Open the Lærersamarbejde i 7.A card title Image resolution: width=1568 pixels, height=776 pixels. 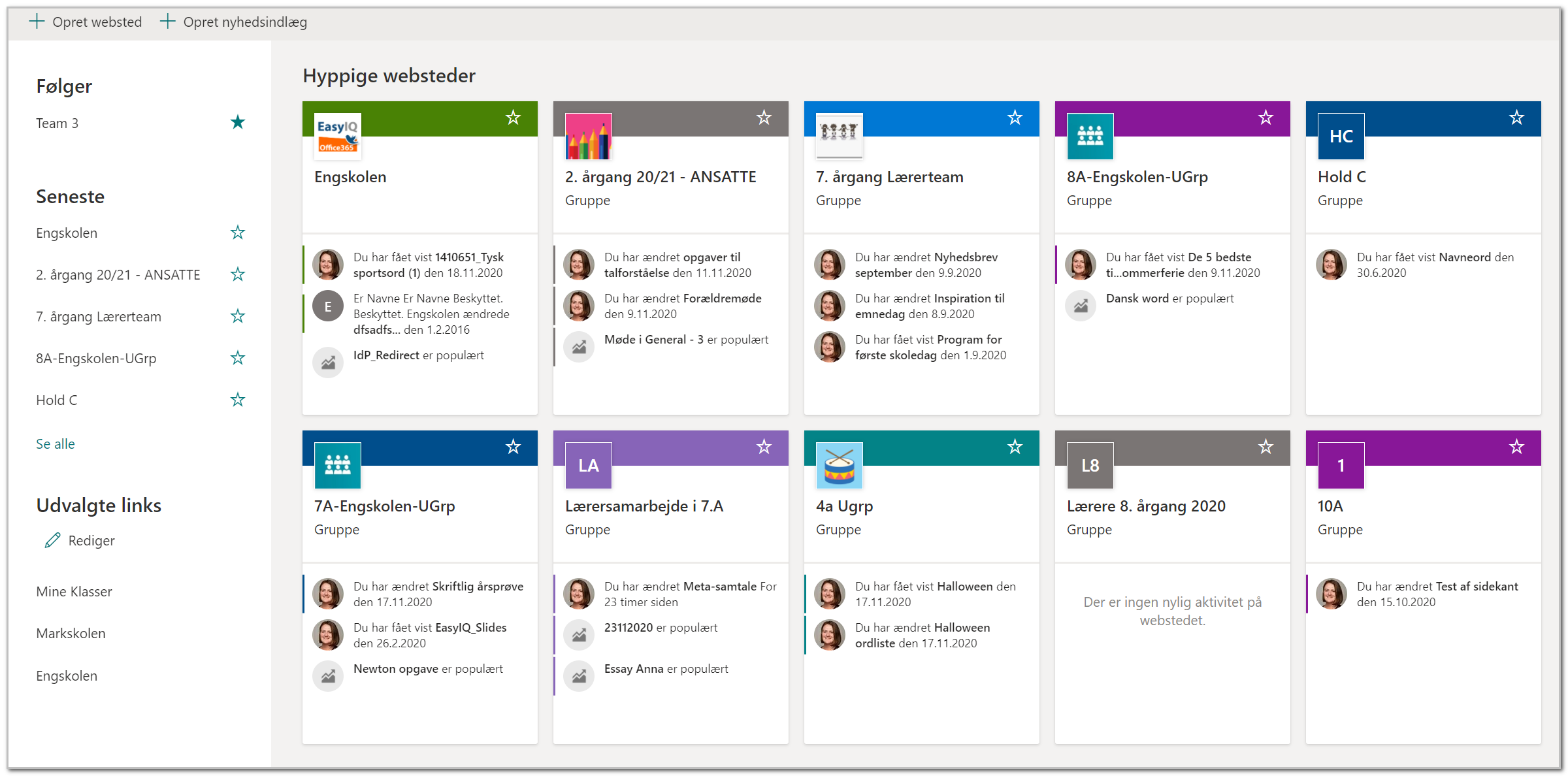coord(644,506)
